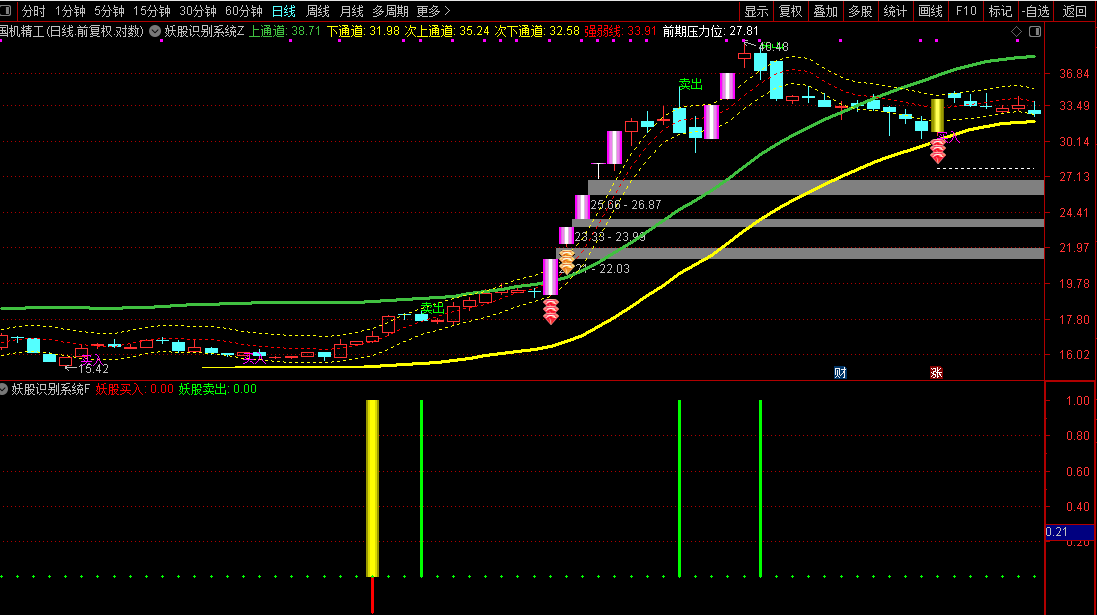Click the red arrow stack under the yellow candle

coord(938,151)
